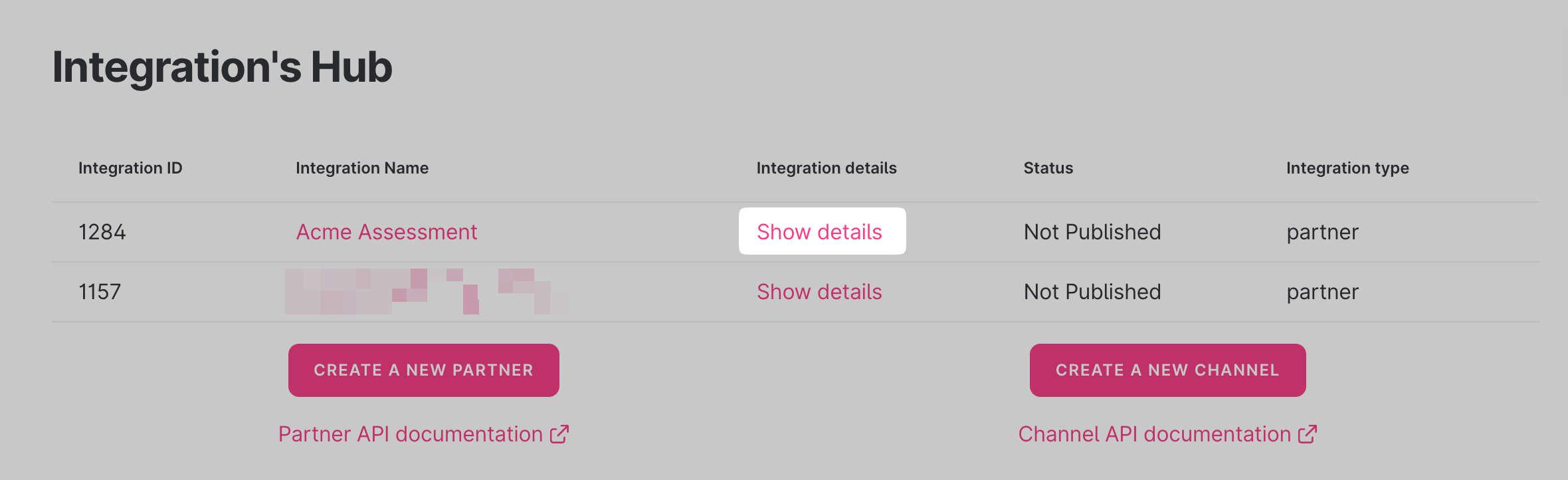Click the Integration's Hub page heading
Image resolution: width=1568 pixels, height=480 pixels.
[x=223, y=67]
